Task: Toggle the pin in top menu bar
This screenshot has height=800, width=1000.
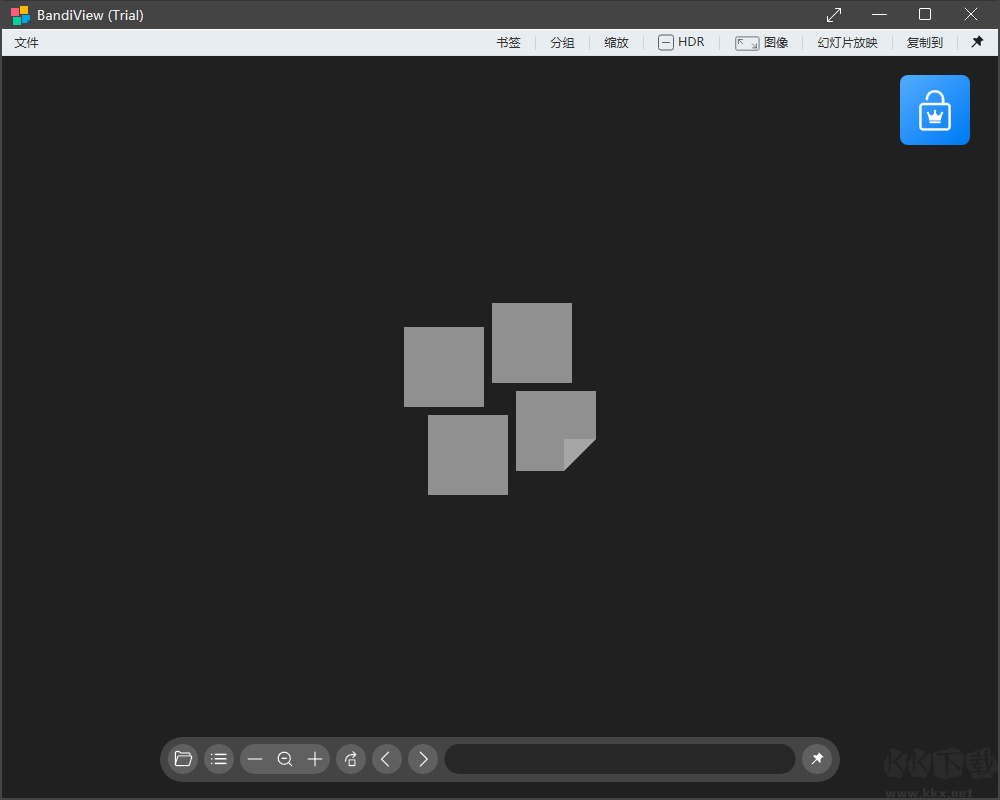Action: click(977, 42)
